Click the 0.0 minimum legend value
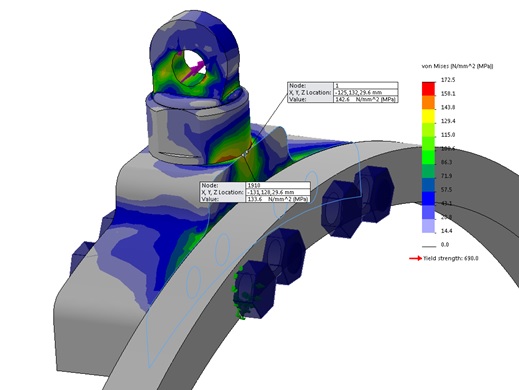 tap(445, 245)
